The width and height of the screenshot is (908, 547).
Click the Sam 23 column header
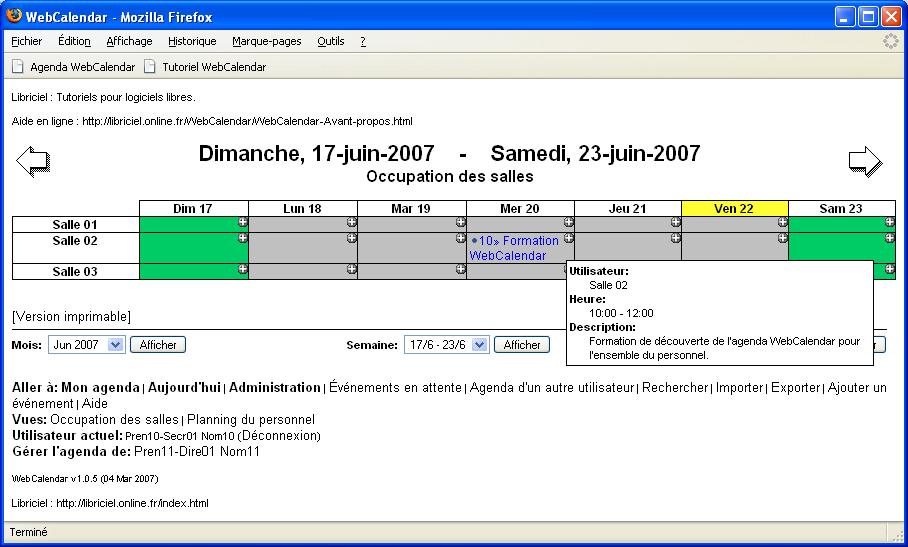841,208
